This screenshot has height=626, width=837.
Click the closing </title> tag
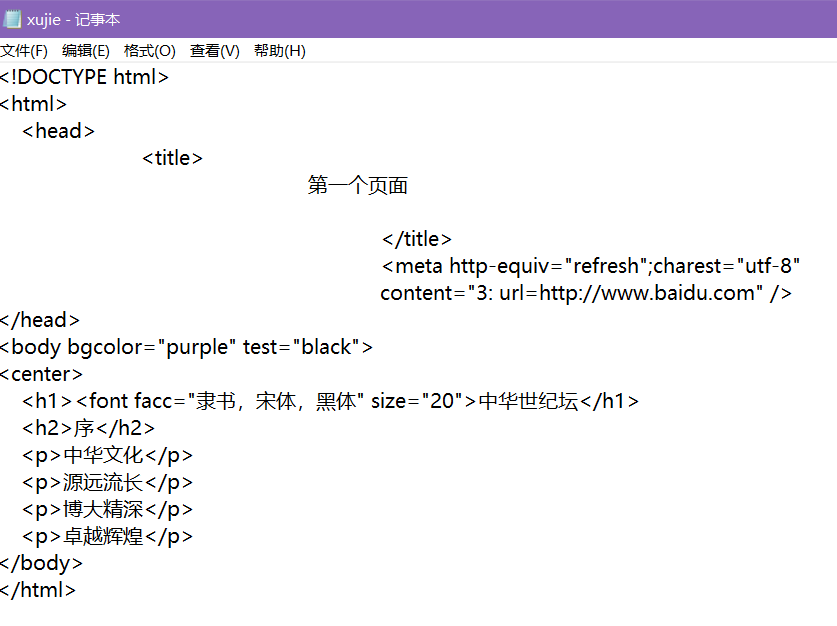click(417, 239)
